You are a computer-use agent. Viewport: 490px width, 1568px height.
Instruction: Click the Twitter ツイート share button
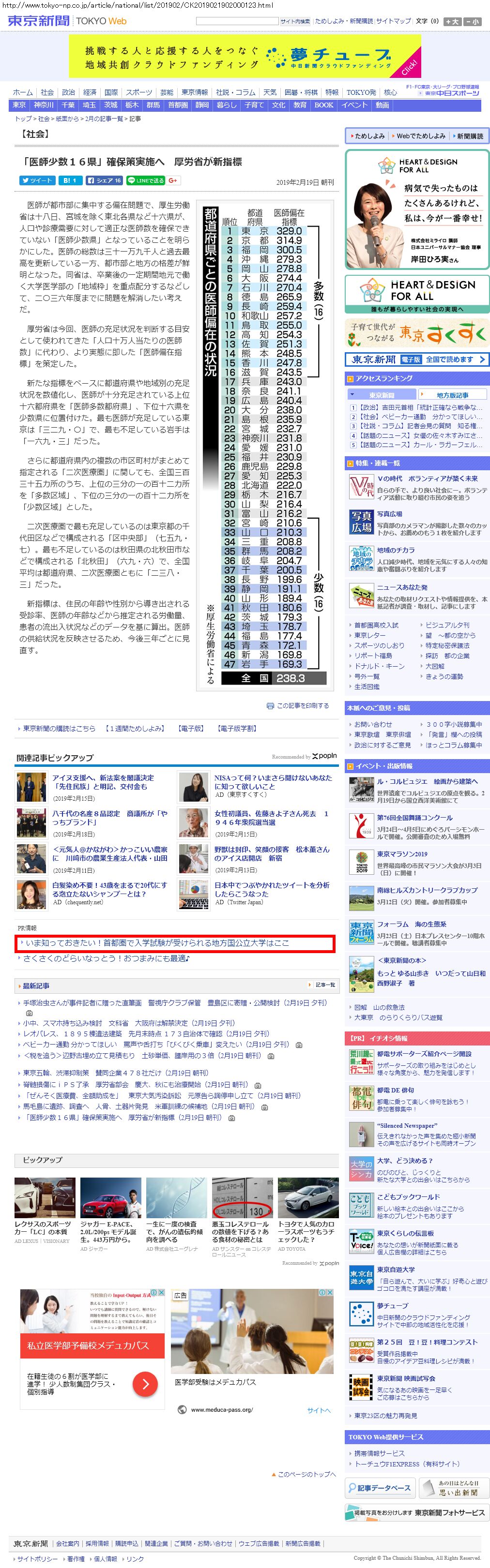(37, 180)
